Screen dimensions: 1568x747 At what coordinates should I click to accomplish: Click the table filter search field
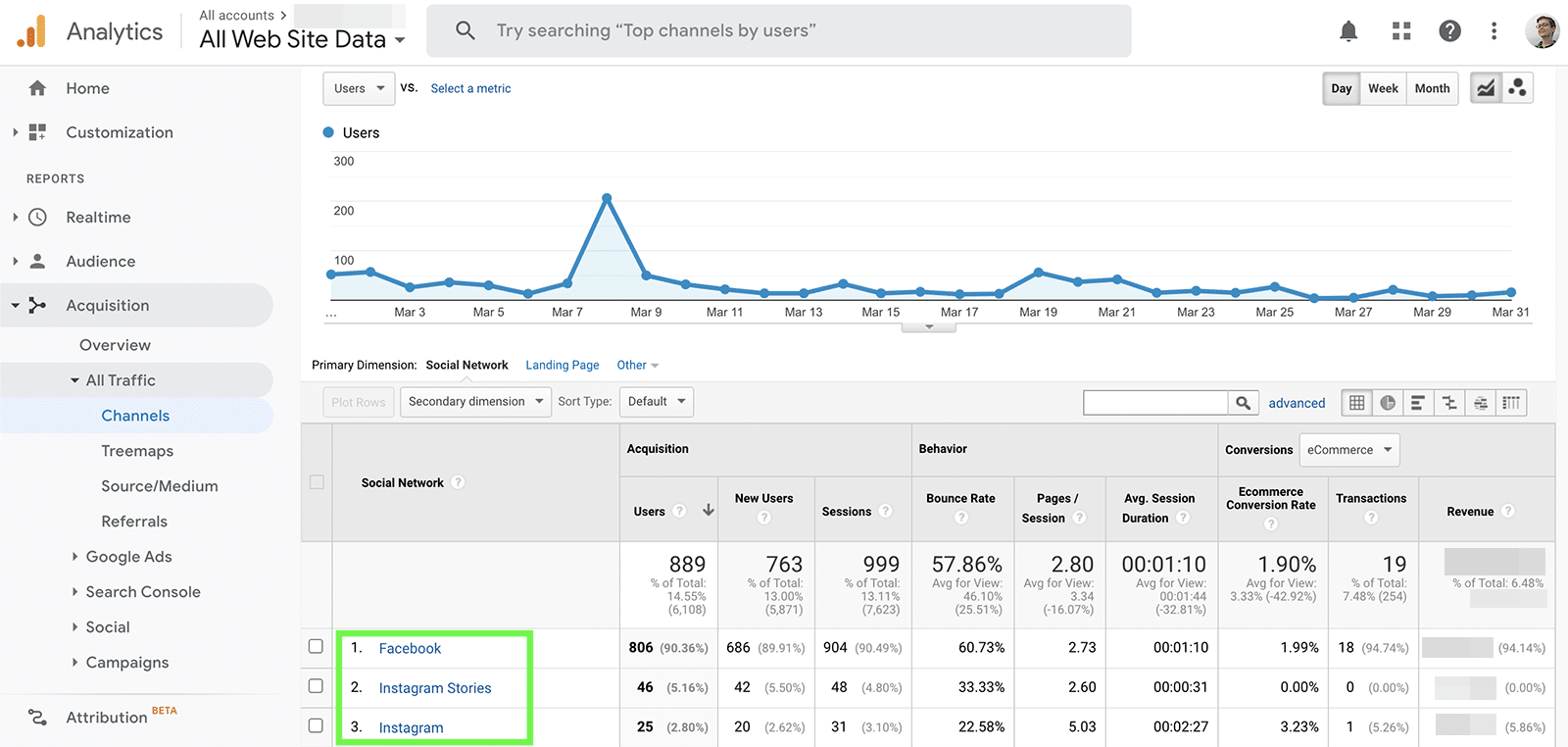[x=1154, y=403]
